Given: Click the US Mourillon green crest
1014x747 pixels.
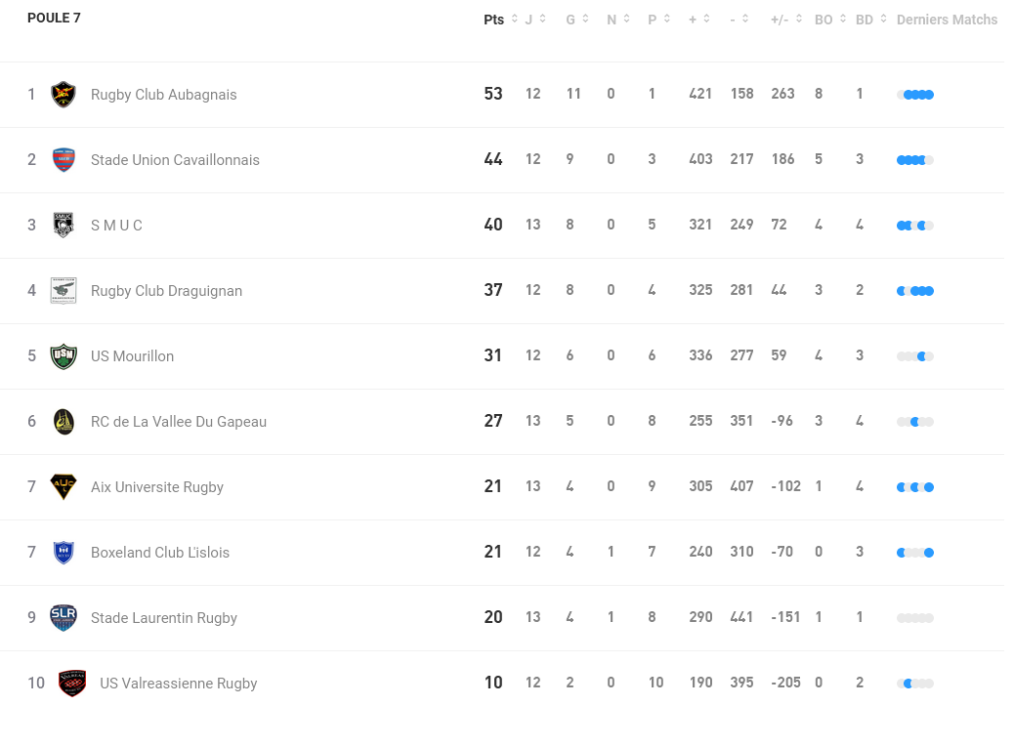Looking at the screenshot, I should click(63, 356).
